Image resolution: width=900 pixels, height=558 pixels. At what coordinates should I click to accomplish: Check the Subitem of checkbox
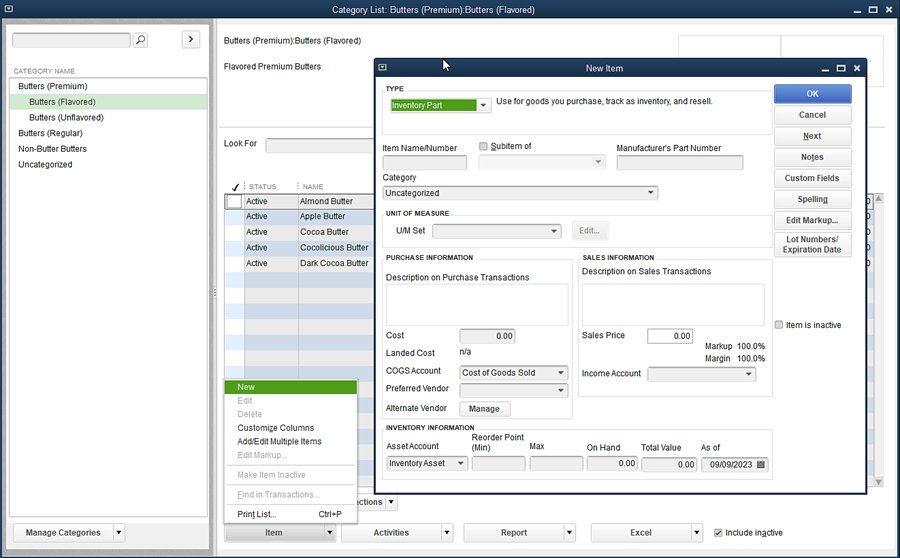pos(484,146)
